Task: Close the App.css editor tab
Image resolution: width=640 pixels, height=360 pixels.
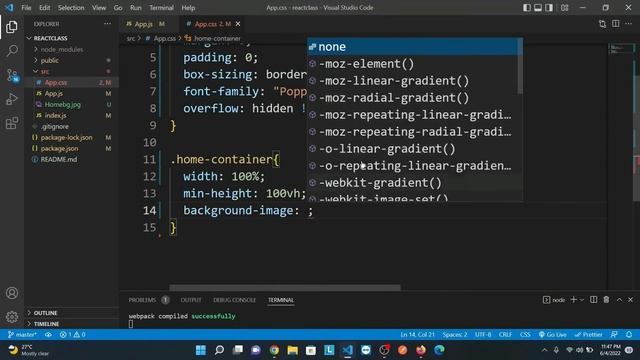Action: [238, 24]
